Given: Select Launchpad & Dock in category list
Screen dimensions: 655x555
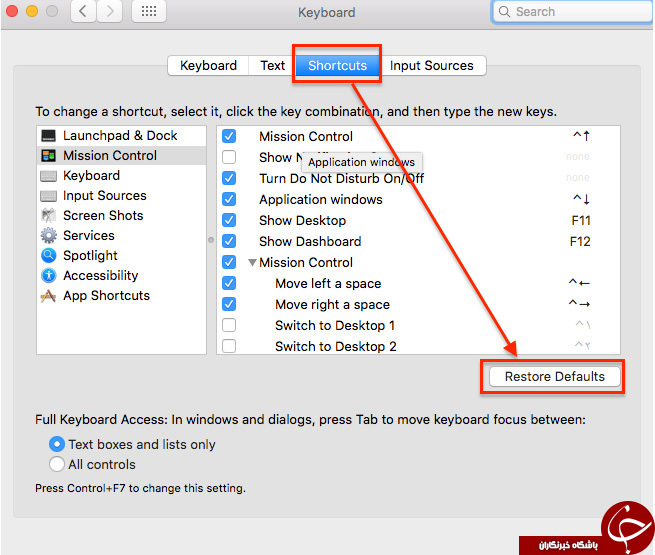Looking at the screenshot, I should point(121,136).
